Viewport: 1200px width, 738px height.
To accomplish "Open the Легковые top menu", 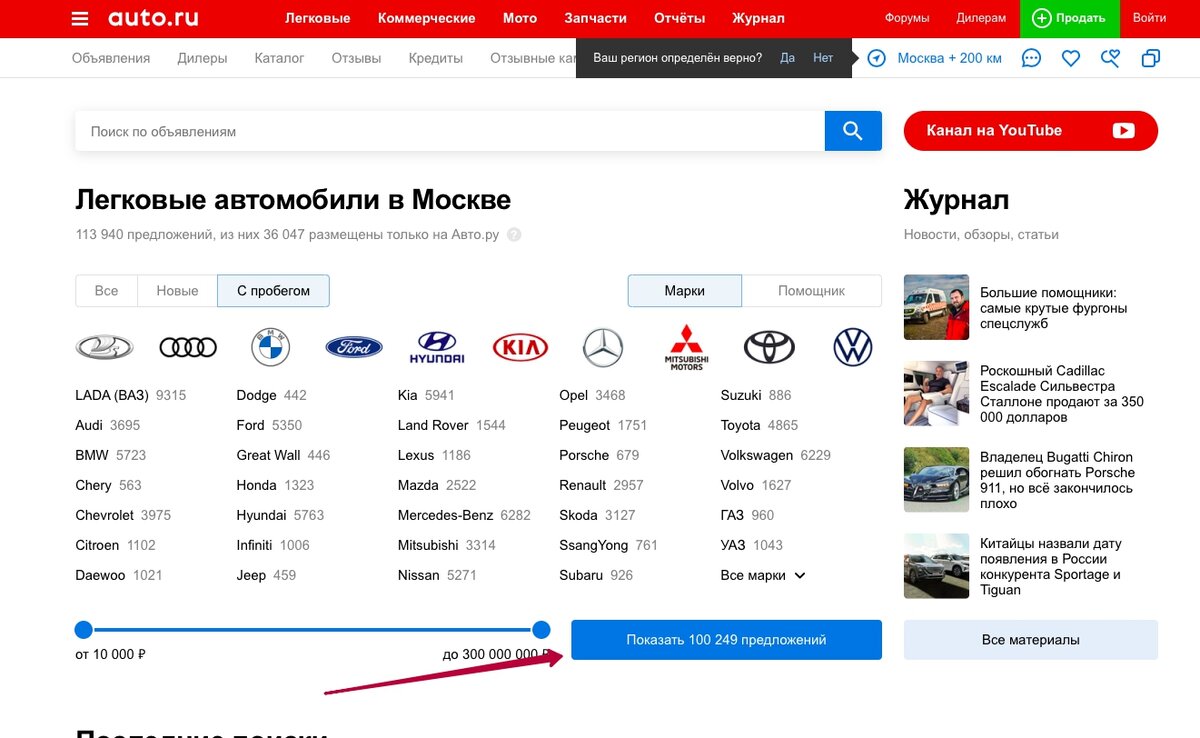I will (318, 18).
